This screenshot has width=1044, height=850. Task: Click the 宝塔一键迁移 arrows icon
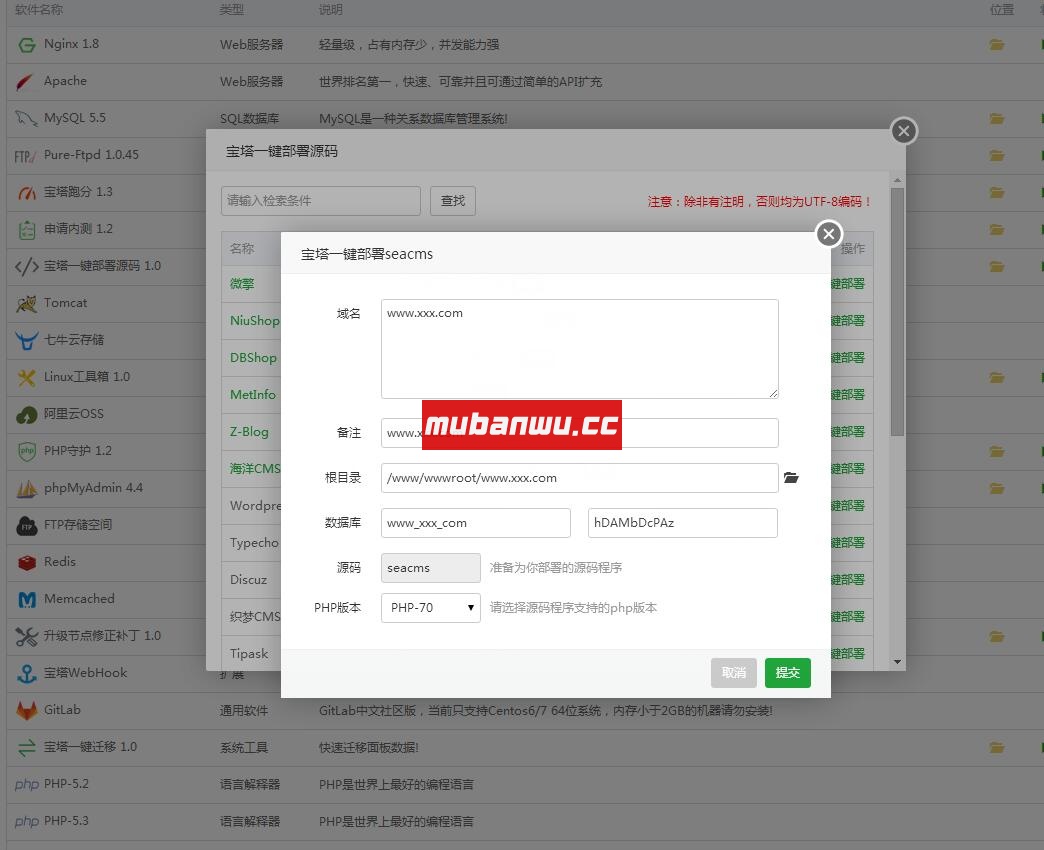pos(27,747)
